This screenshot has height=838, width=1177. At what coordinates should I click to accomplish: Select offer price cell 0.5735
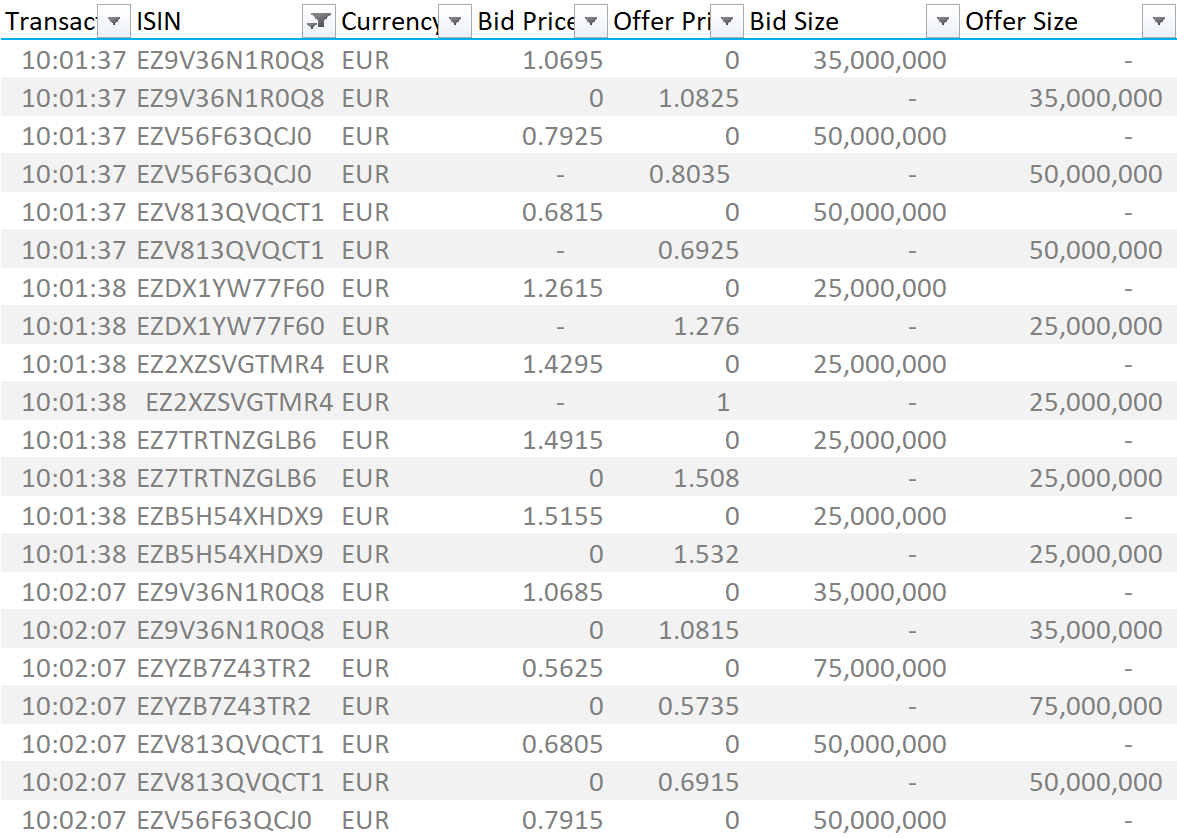point(699,707)
